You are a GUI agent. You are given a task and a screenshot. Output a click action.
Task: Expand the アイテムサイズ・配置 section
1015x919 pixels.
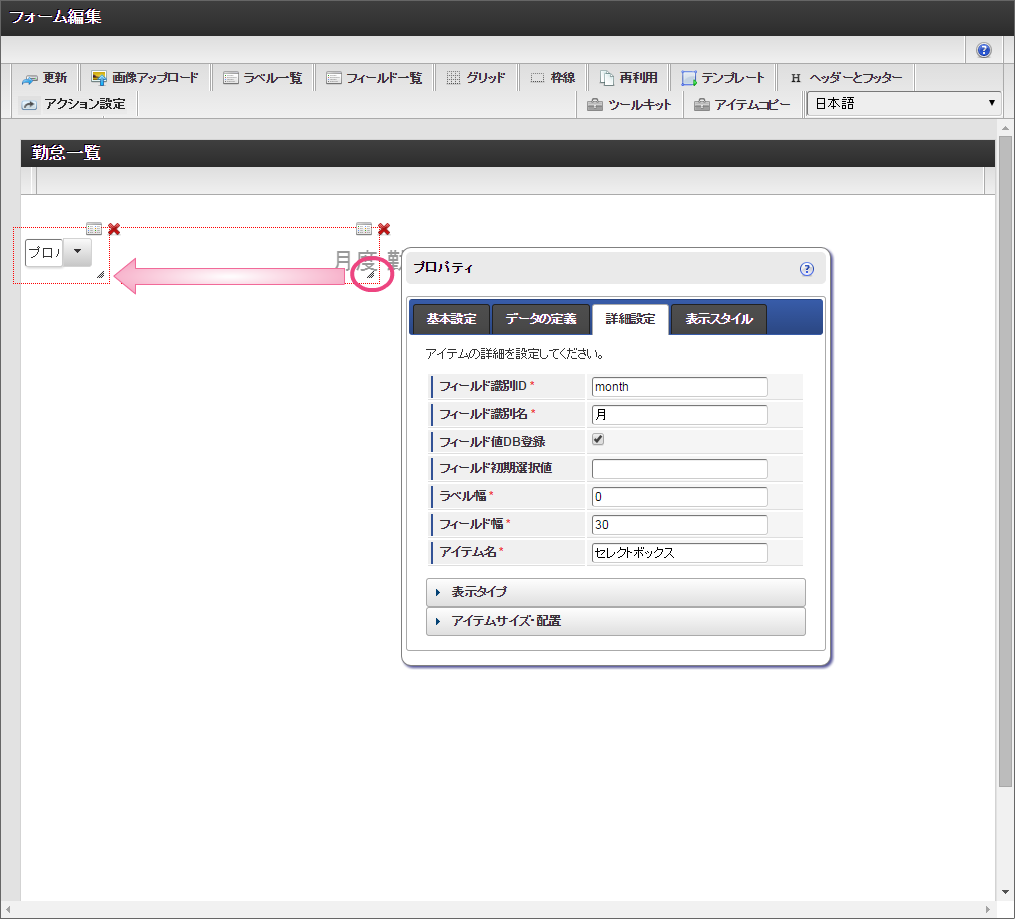(616, 621)
